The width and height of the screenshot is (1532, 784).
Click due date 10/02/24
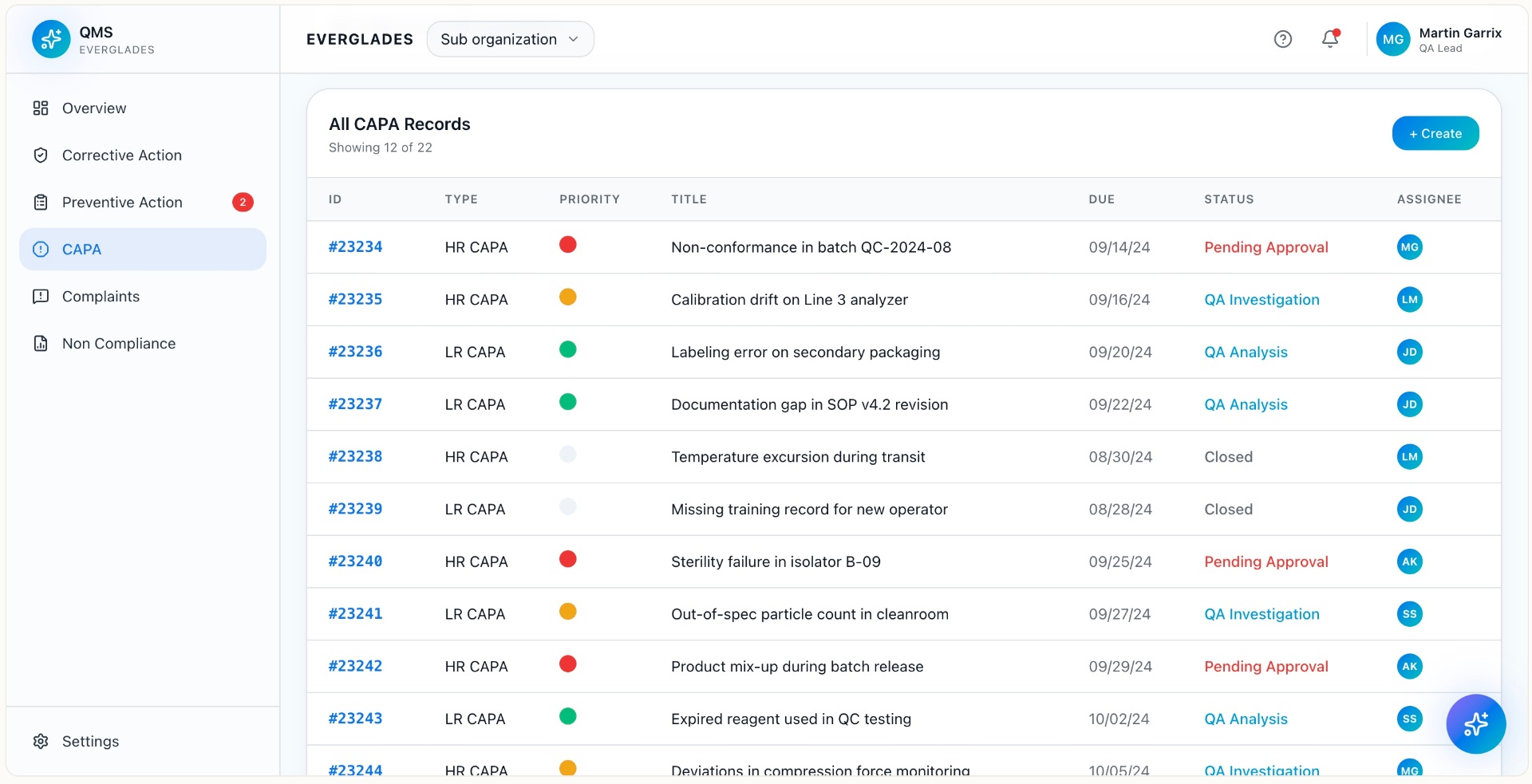click(x=1119, y=719)
